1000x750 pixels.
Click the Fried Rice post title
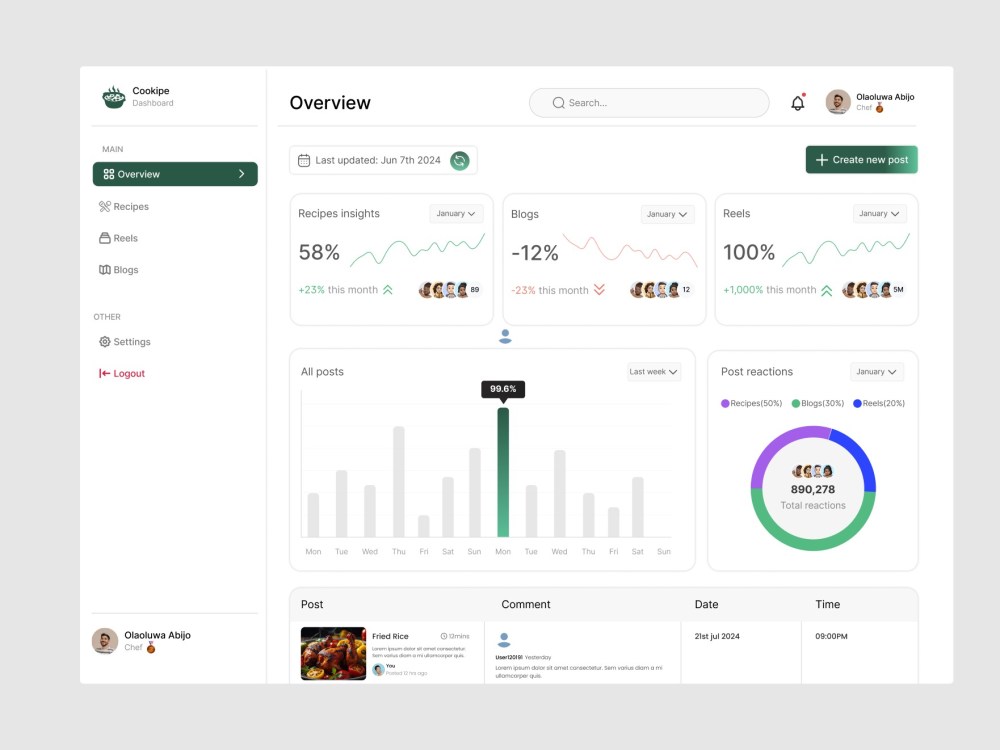390,636
